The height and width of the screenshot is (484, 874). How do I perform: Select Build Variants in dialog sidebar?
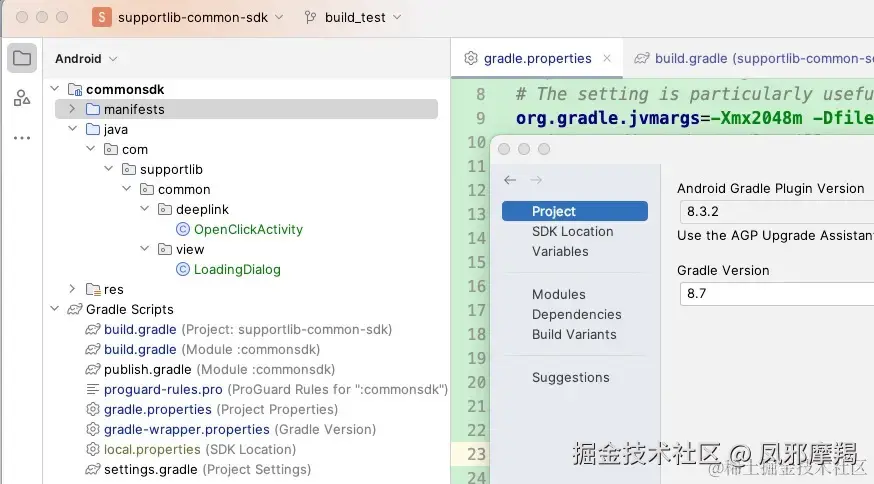click(x=574, y=335)
